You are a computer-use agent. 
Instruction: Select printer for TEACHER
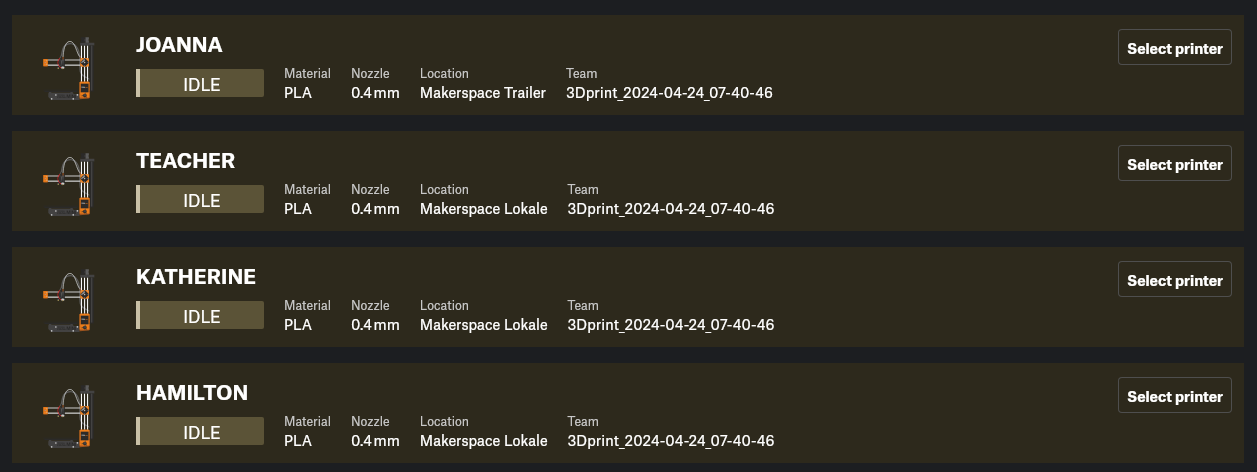(x=1174, y=164)
